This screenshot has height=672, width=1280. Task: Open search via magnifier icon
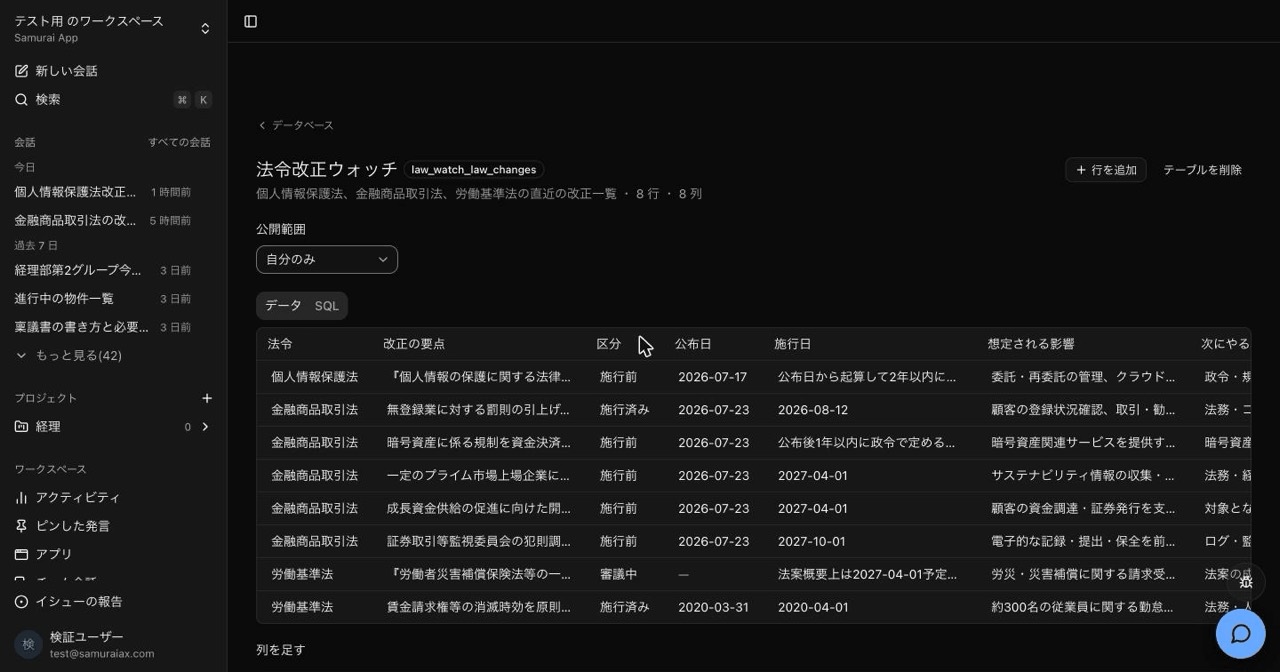pos(21,99)
